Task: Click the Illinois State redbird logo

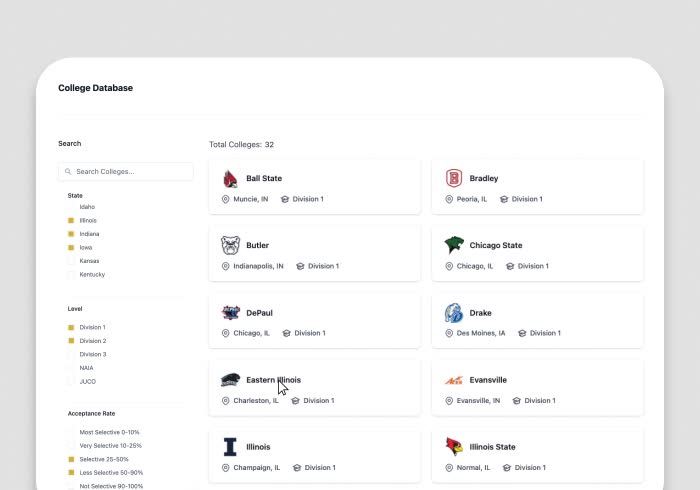Action: coord(454,447)
